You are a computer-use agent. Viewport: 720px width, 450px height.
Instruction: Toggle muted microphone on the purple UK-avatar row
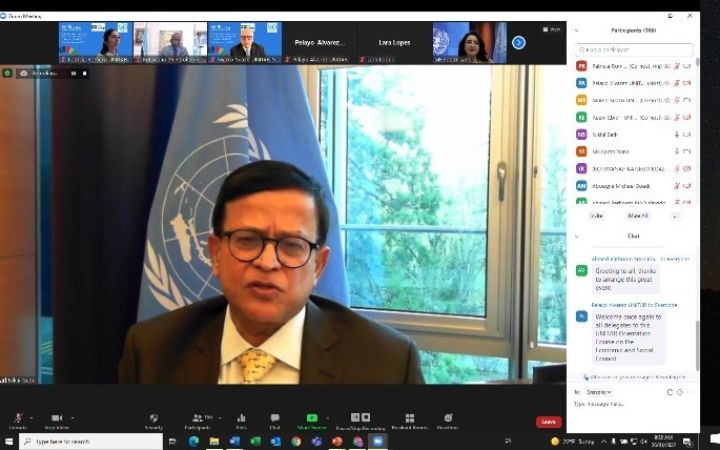point(676,169)
